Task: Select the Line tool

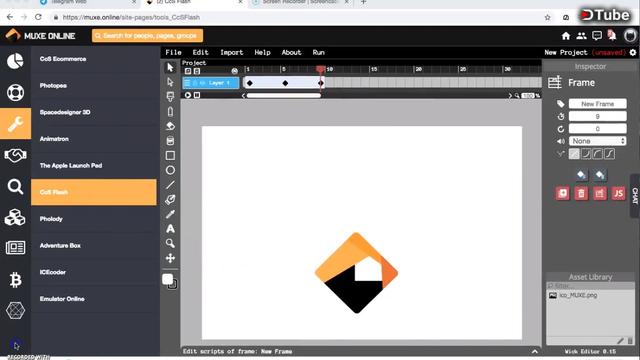Action: pos(170,185)
